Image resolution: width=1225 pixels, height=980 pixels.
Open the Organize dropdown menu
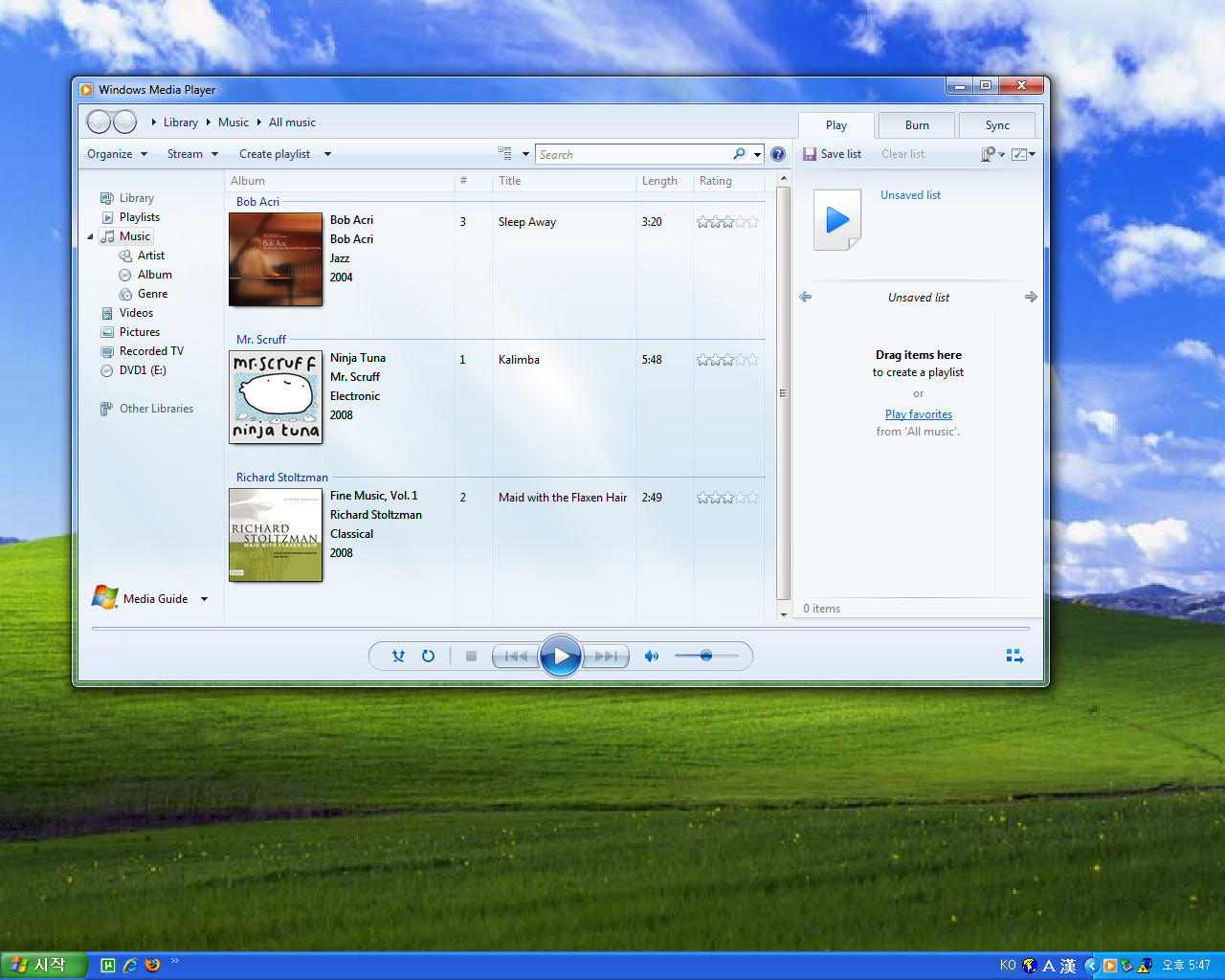point(117,154)
